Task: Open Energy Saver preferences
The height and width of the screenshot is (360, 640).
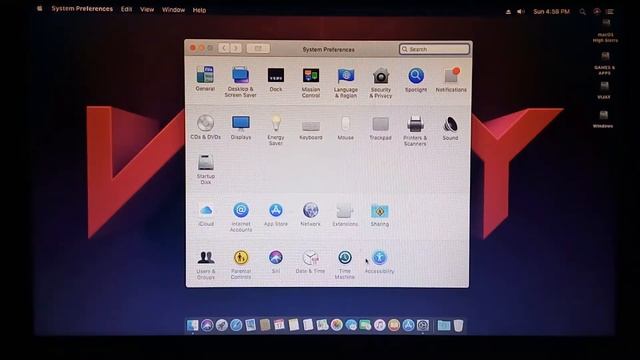Action: pos(276,130)
